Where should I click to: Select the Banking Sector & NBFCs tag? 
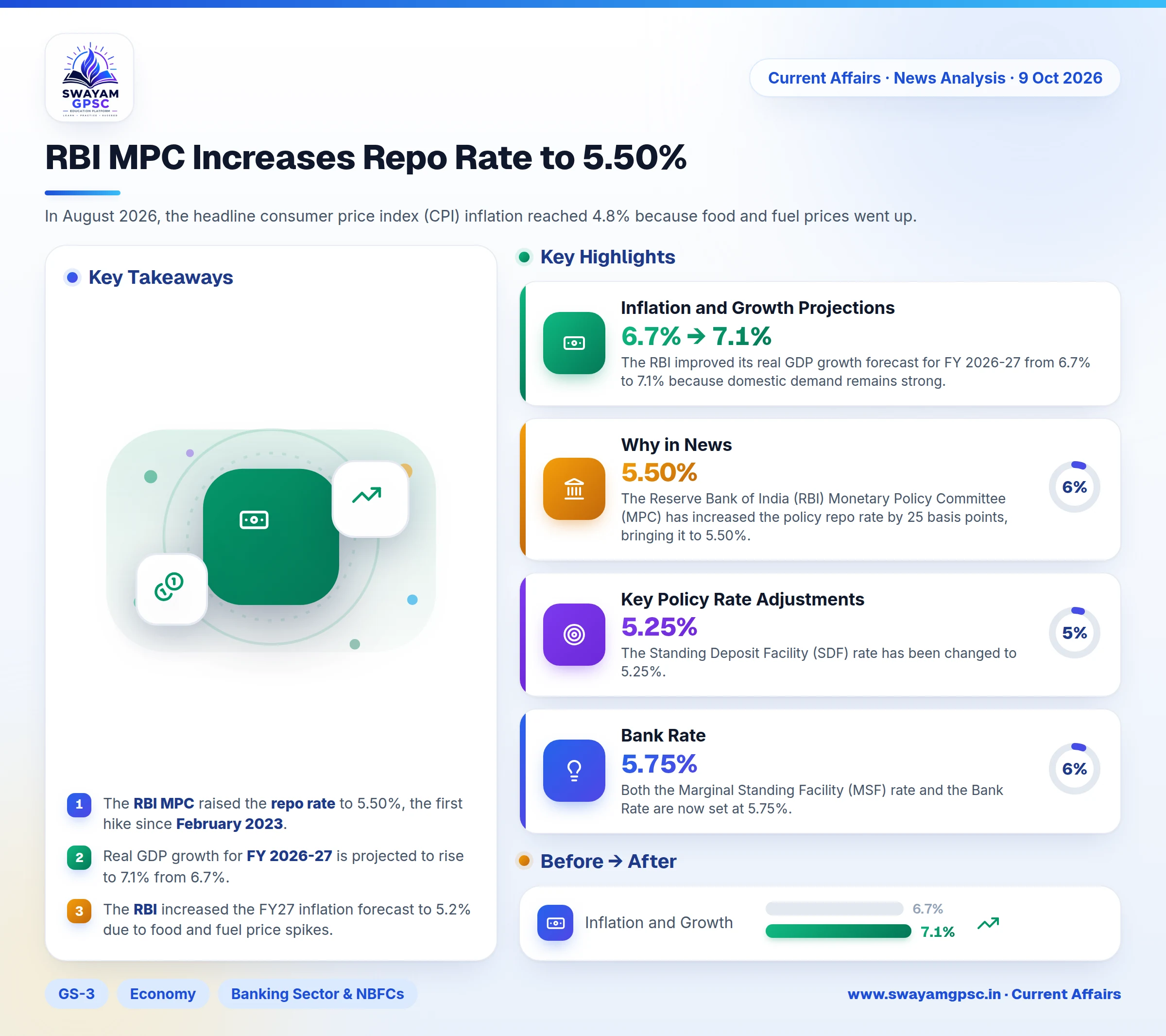pyautogui.click(x=317, y=994)
